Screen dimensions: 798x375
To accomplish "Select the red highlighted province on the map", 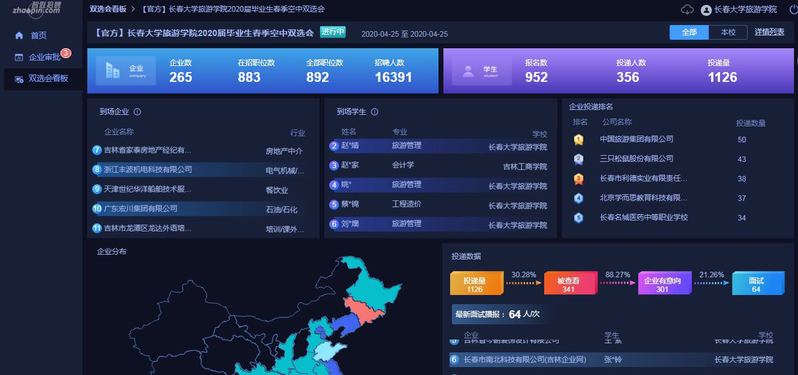I will (363, 310).
